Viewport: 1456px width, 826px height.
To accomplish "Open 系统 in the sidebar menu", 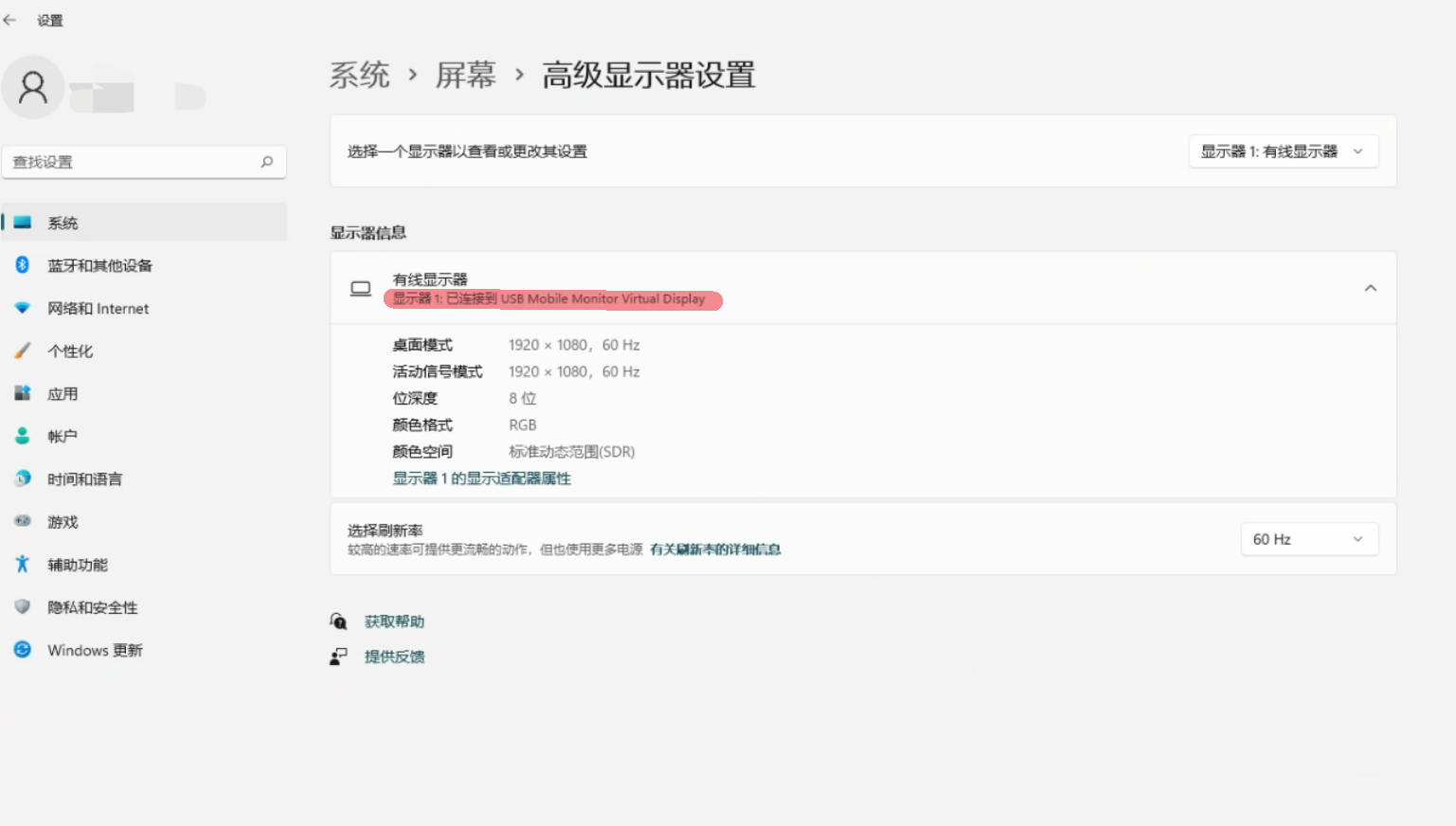I will coord(144,223).
